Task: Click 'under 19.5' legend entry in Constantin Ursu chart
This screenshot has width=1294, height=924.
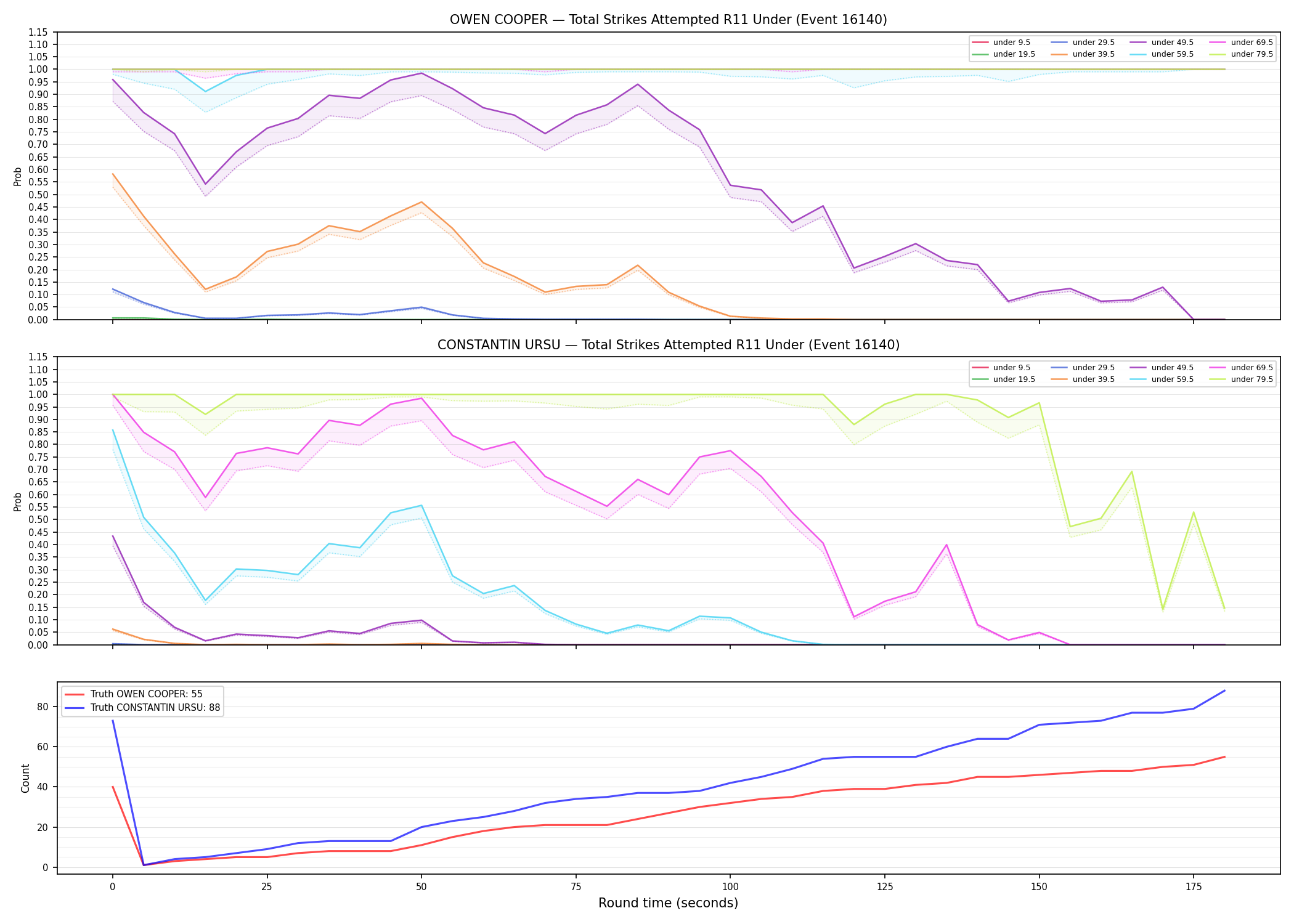Action: click(1003, 379)
